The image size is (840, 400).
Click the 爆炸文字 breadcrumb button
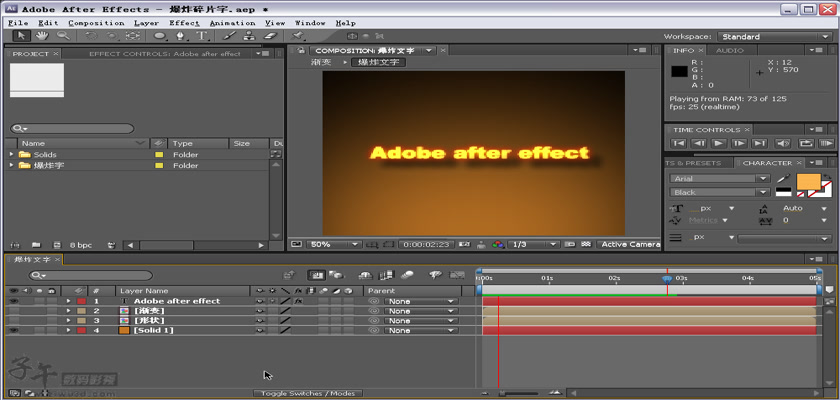coord(378,63)
